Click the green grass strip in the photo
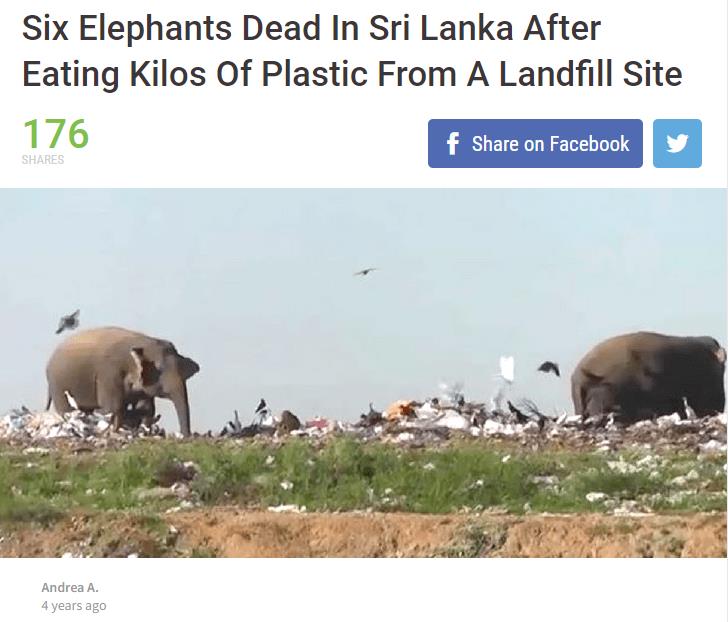 364,474
